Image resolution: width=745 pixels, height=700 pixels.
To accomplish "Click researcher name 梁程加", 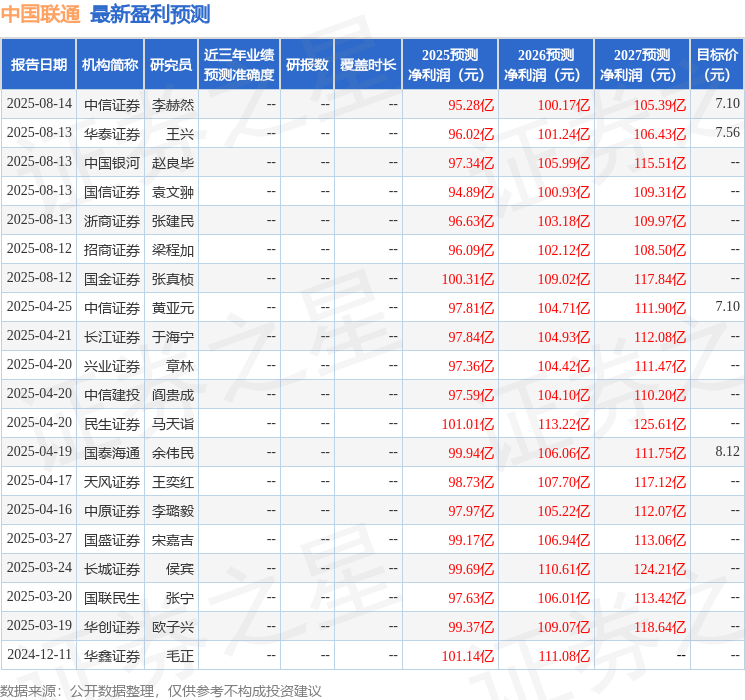I will pos(172,250).
